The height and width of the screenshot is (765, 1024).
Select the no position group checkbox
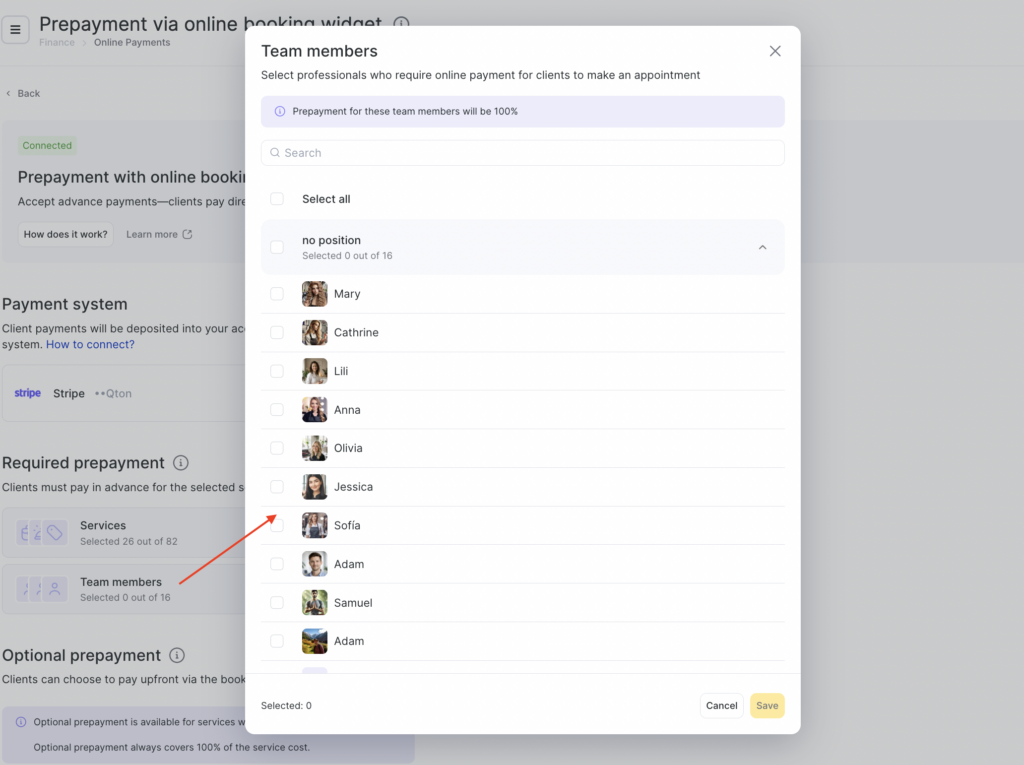(277, 247)
